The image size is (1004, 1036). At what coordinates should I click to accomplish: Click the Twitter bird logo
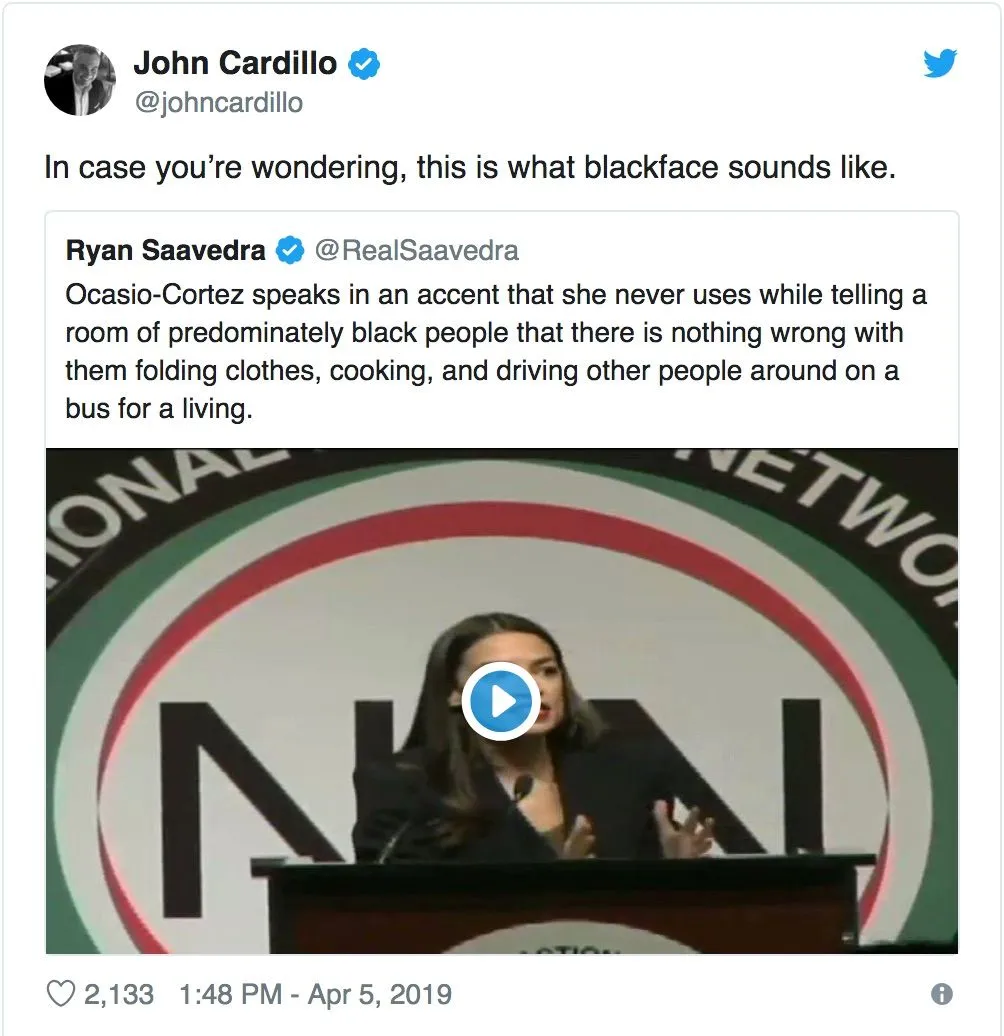(940, 64)
